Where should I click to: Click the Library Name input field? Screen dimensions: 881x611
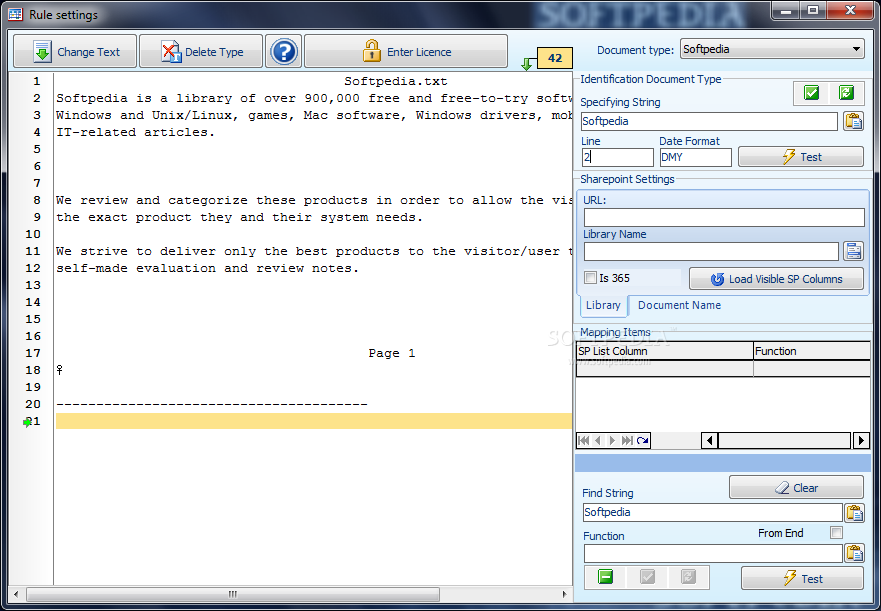click(x=711, y=251)
